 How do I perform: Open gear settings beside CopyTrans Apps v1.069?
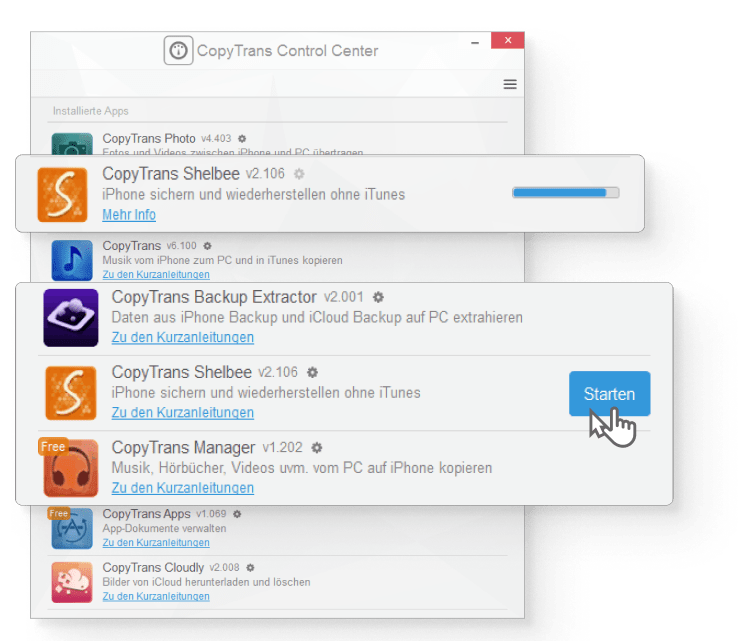click(x=237, y=514)
